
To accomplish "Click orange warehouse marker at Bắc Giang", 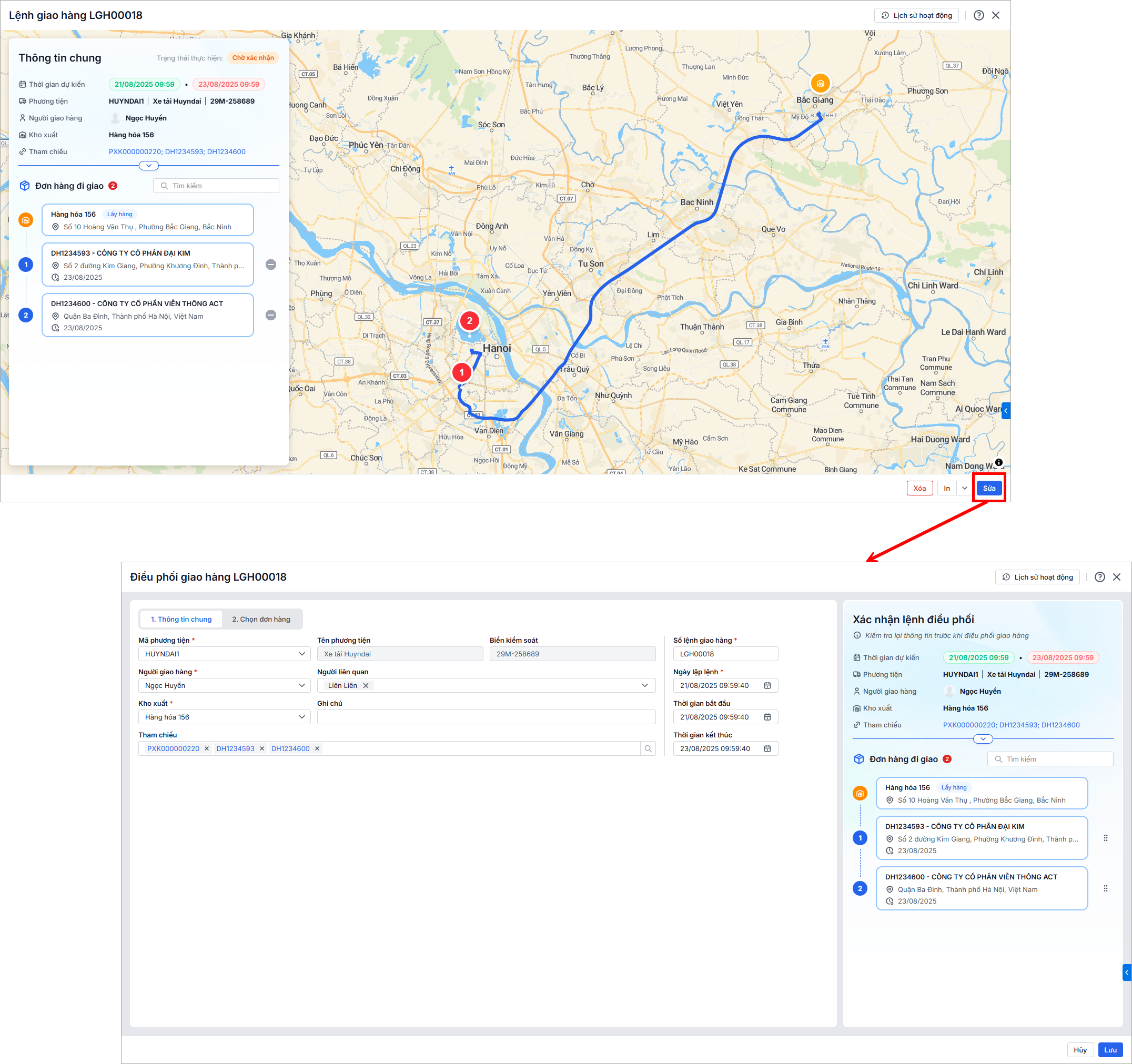I will 820,84.
